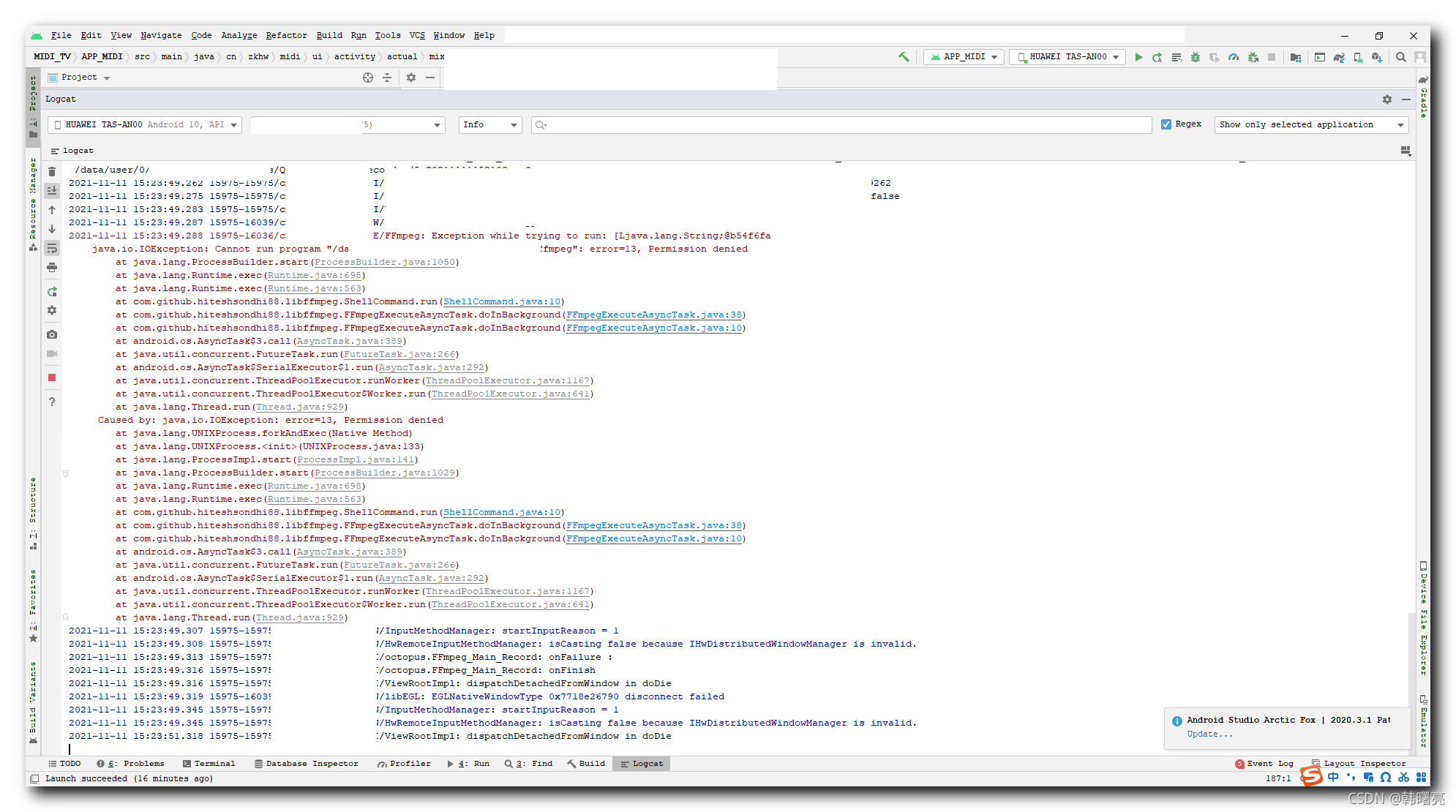Click the Make Project hammer icon
The width and height of the screenshot is (1456, 812).
(904, 57)
